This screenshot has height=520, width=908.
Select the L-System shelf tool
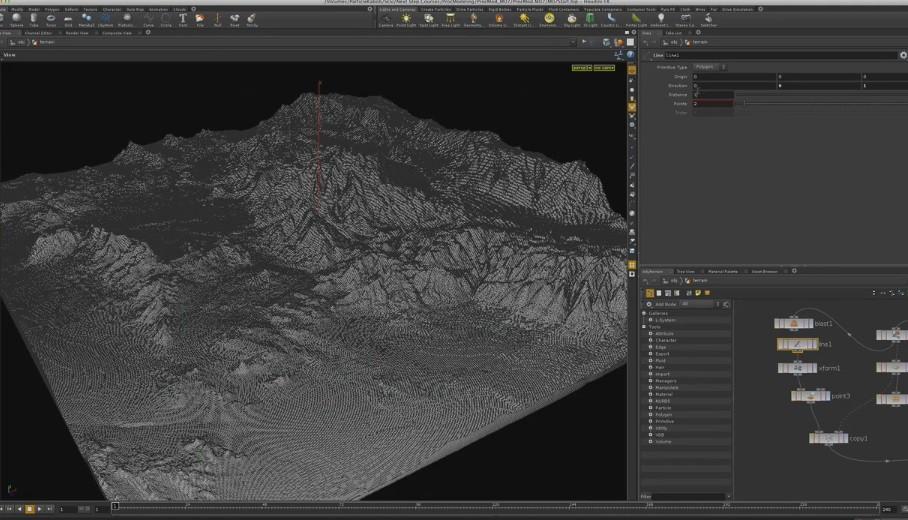click(105, 20)
